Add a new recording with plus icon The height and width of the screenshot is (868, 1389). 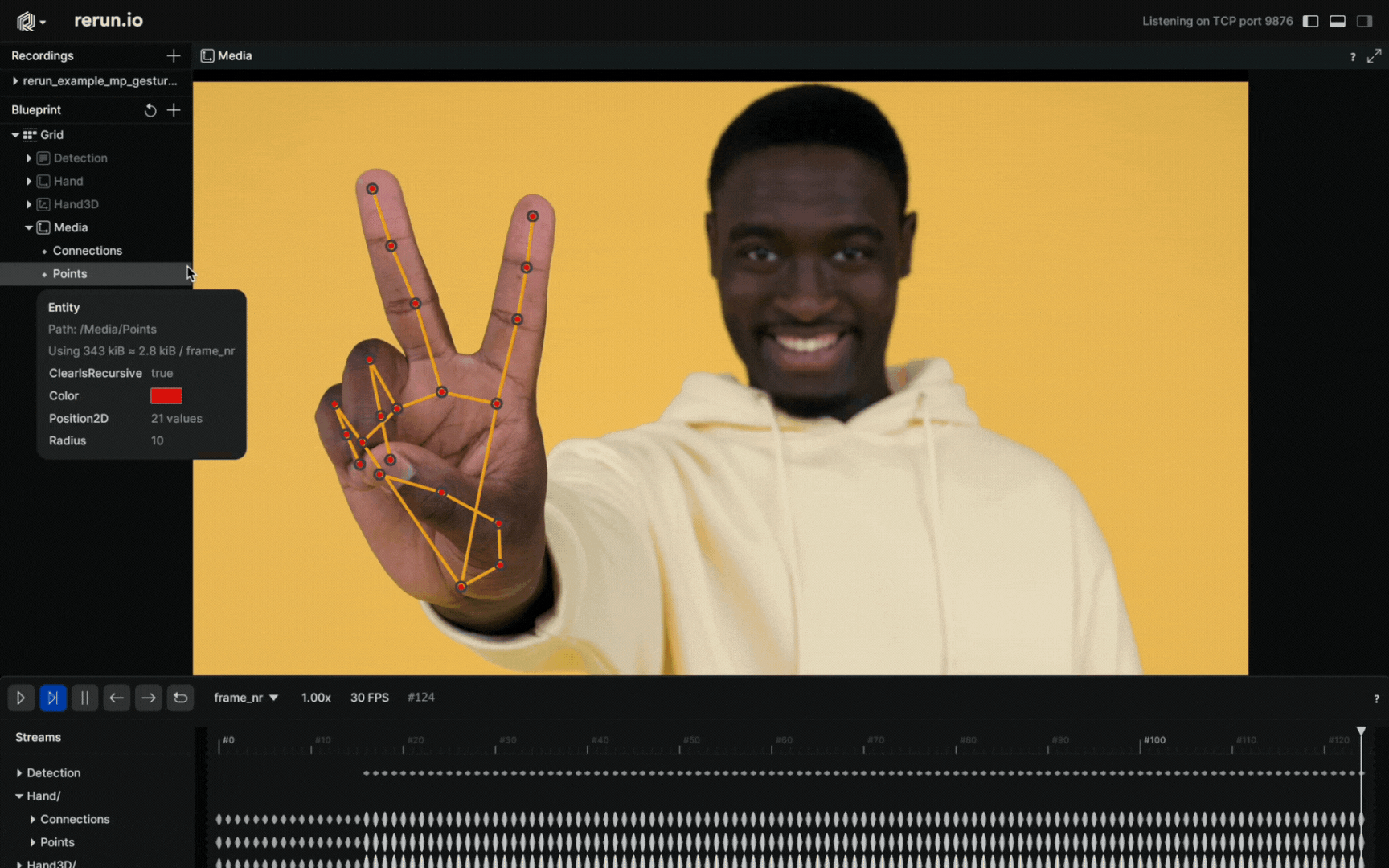point(174,55)
